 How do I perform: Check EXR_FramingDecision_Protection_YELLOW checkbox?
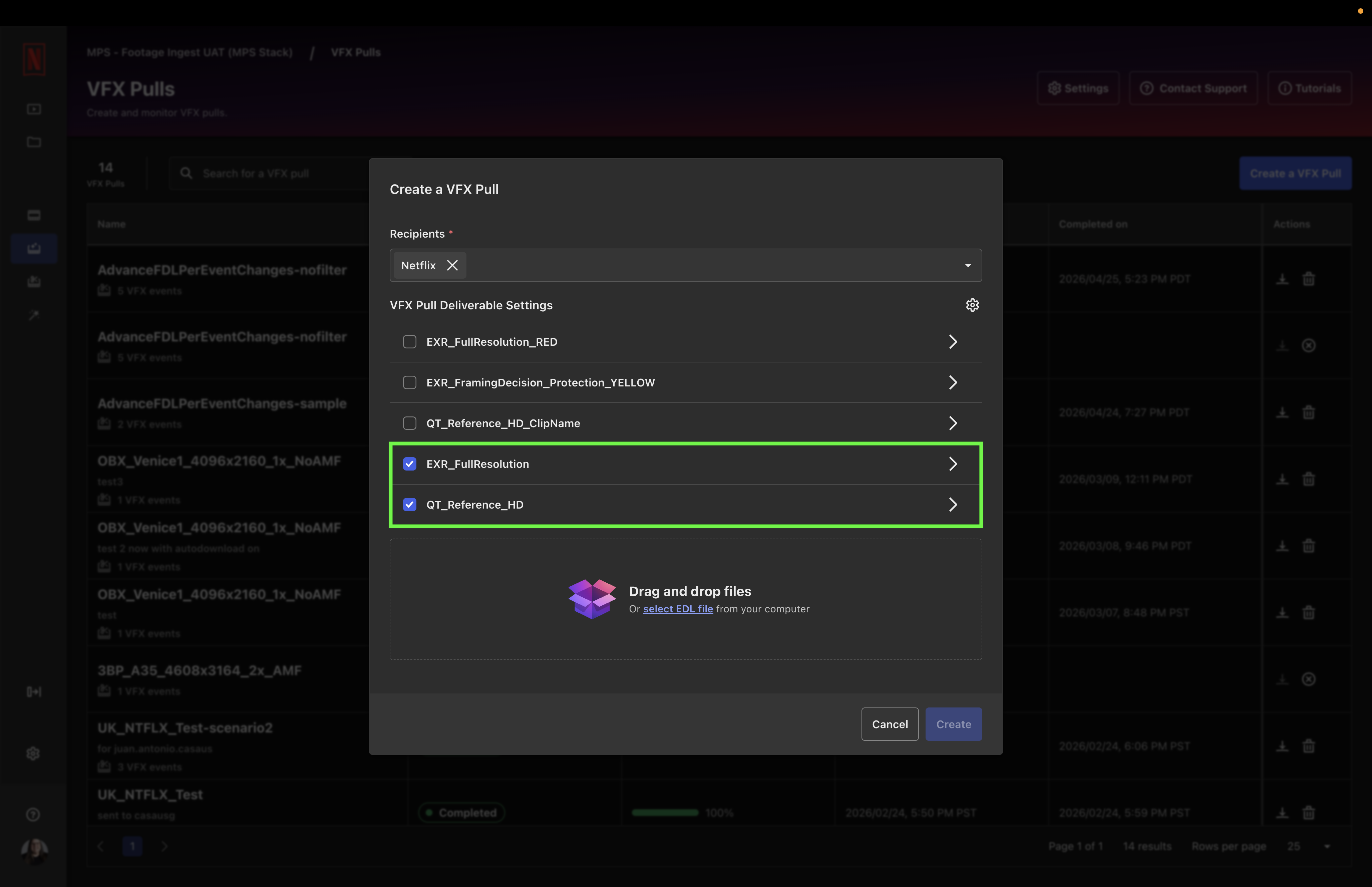(x=409, y=382)
